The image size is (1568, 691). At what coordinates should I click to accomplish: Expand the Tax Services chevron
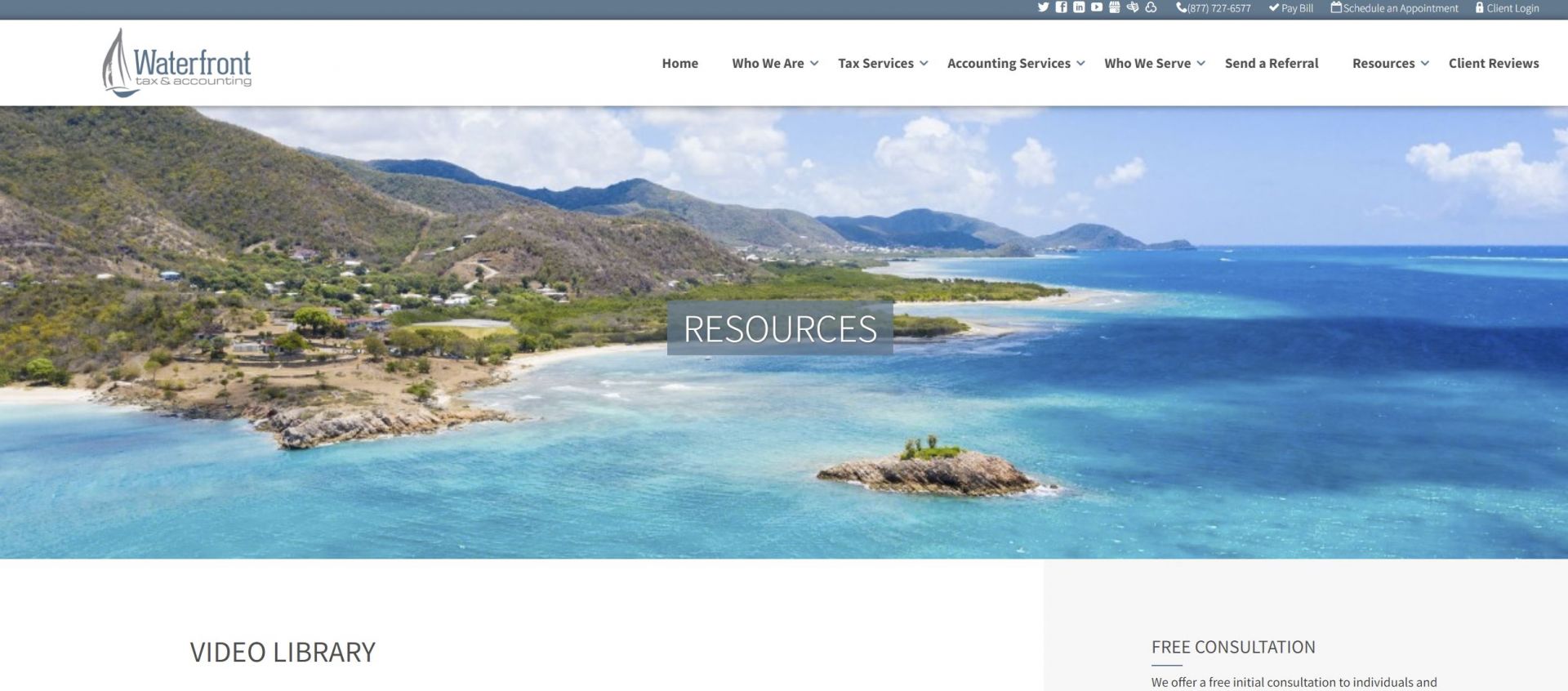click(x=924, y=64)
